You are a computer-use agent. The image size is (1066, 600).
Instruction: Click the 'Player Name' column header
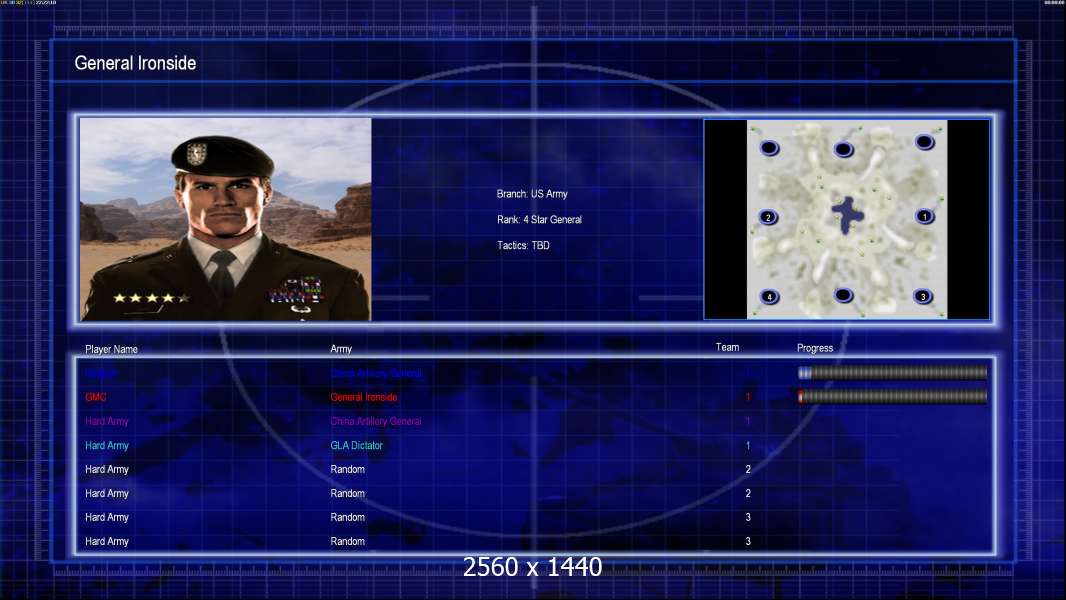[x=111, y=349]
